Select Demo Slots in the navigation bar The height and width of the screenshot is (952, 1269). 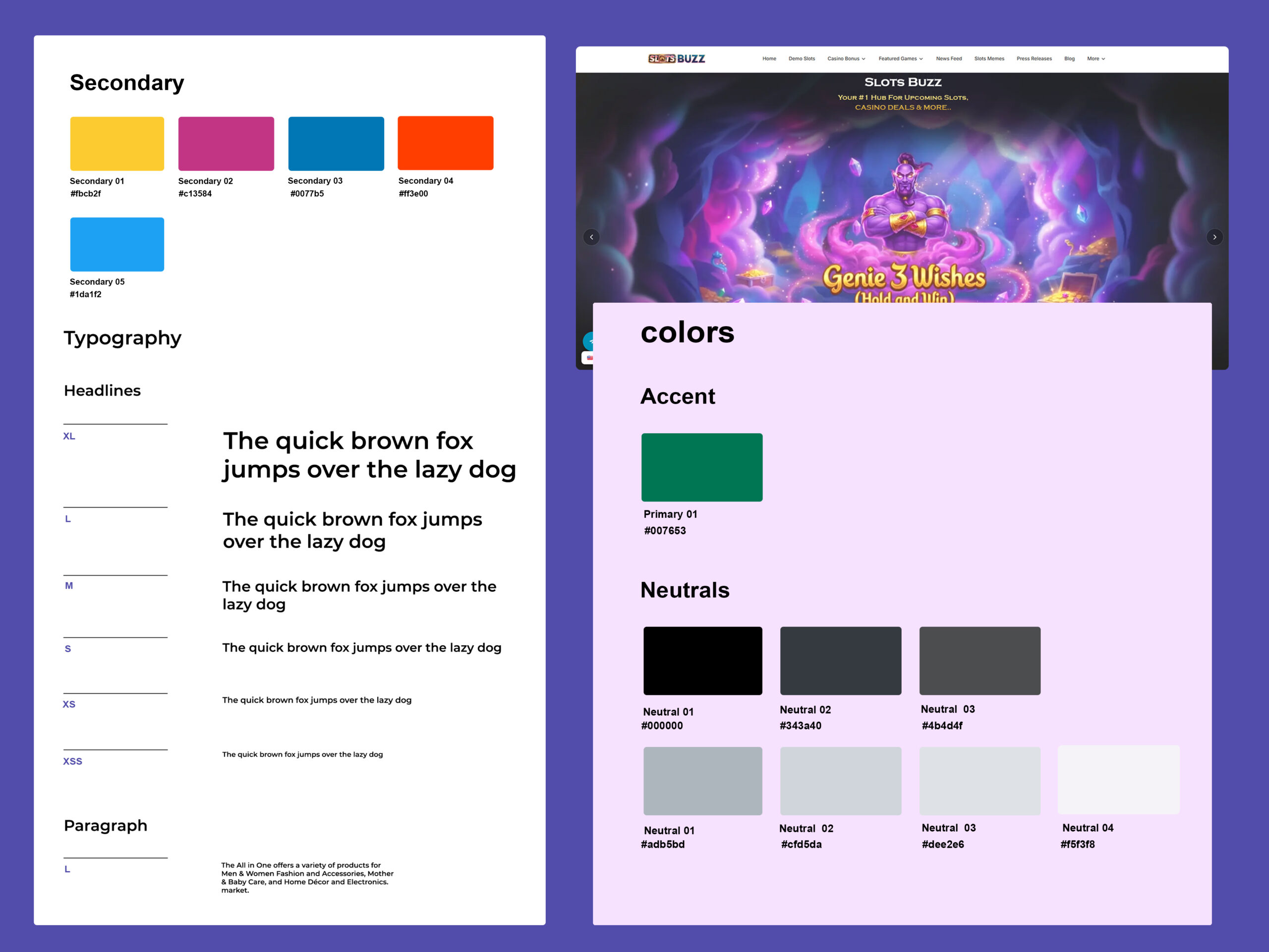(802, 58)
